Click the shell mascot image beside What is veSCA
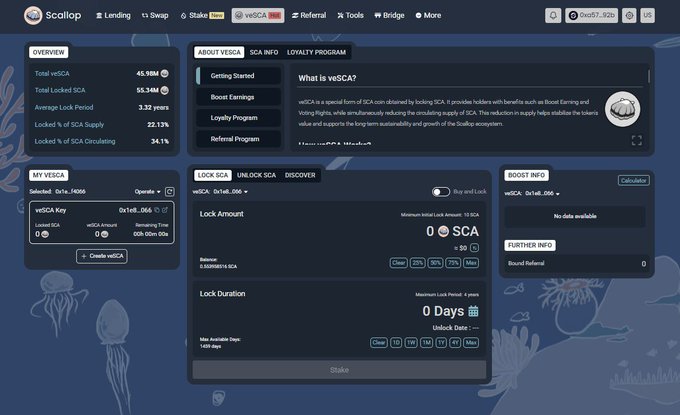This screenshot has width=680, height=415. [622, 109]
